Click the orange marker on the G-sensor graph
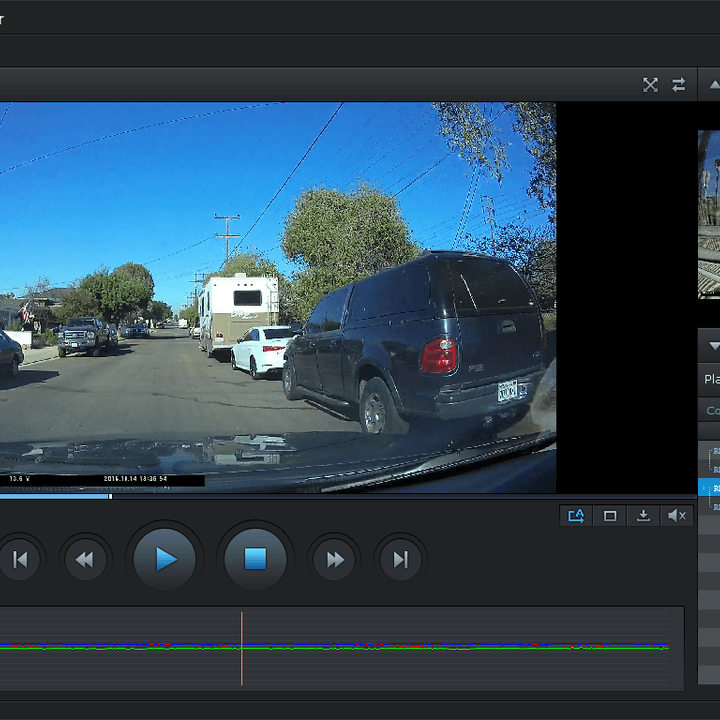Screen dimensions: 720x720 click(x=242, y=648)
